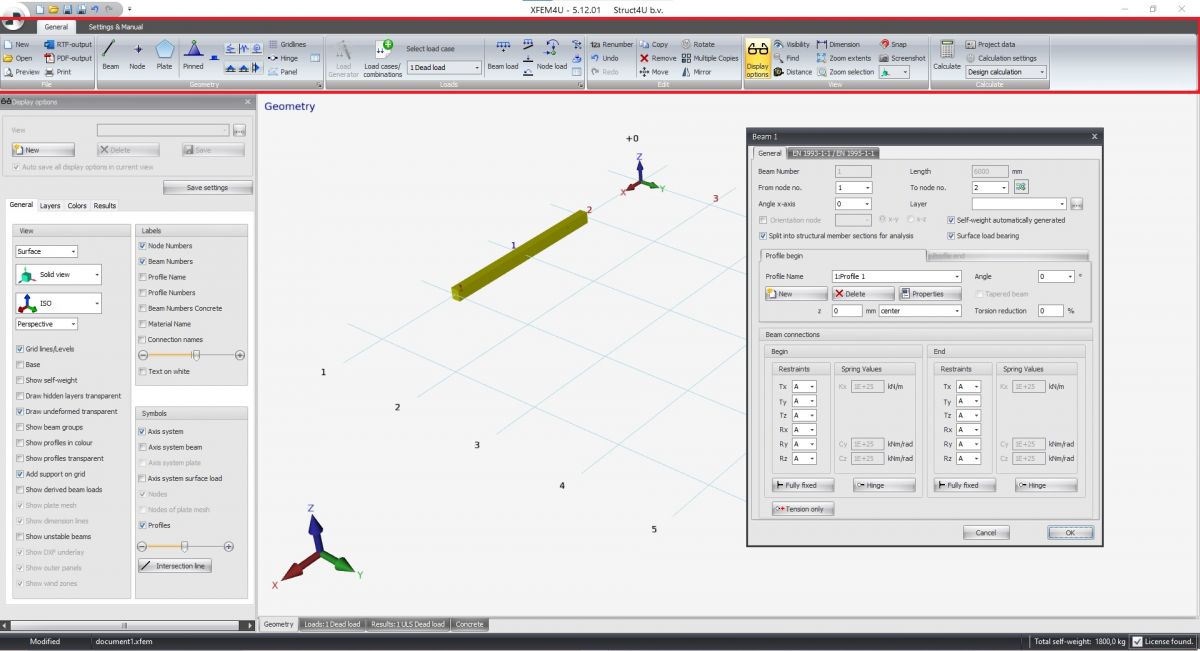This screenshot has width=1200, height=651.
Task: Enable Show self-weight checkbox
Action: (x=21, y=380)
